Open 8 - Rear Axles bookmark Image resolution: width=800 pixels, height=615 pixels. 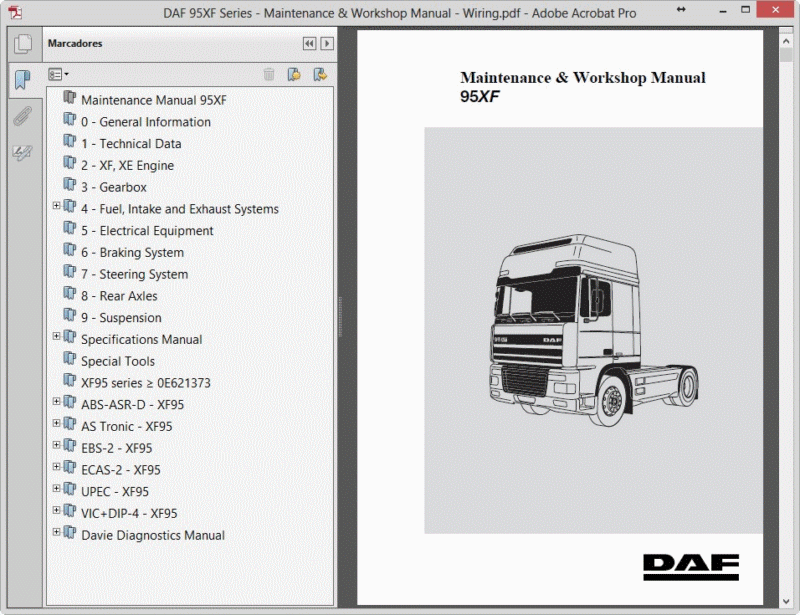pyautogui.click(x=119, y=296)
